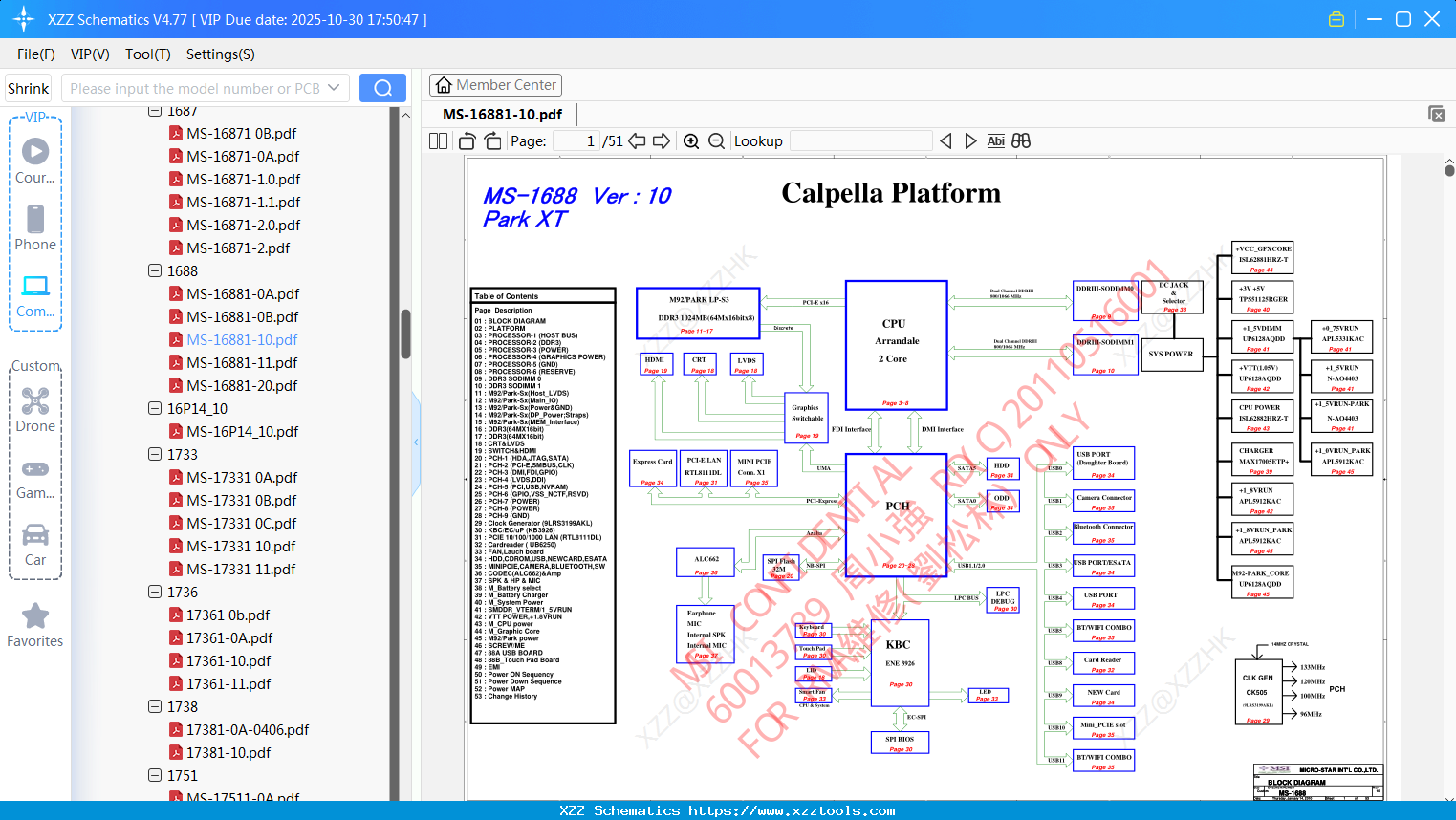Open MS-16881-20.pdf
The width and height of the screenshot is (1456, 820).
242,385
